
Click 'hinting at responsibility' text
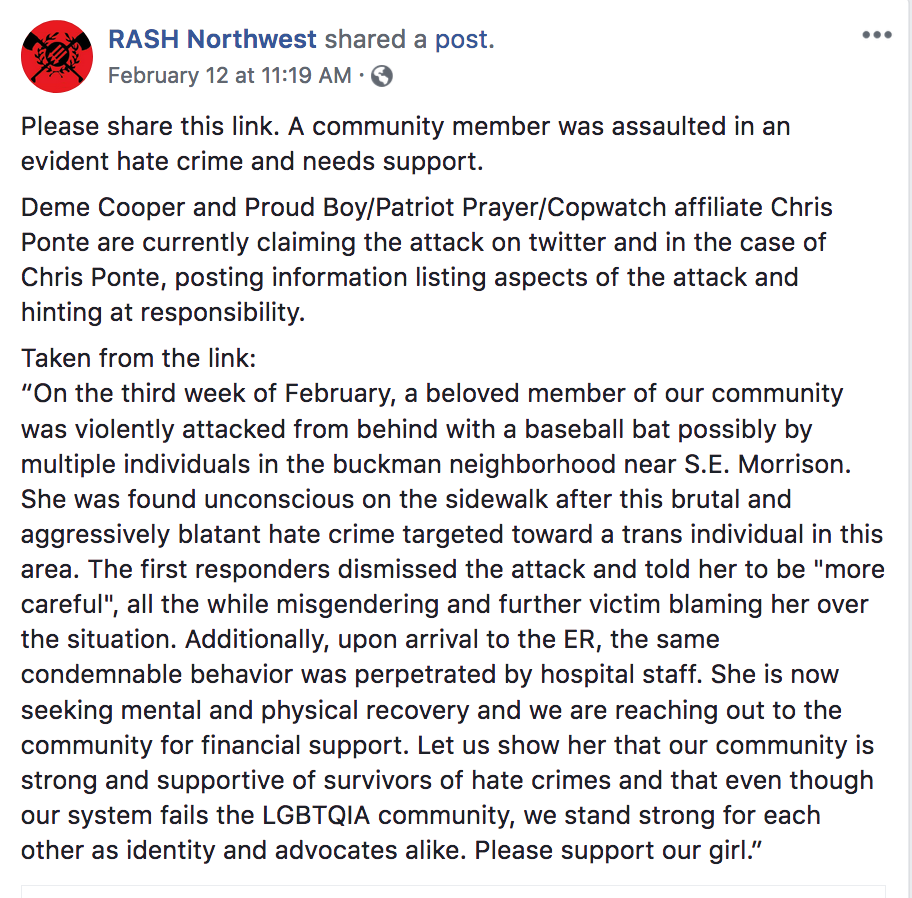[x=163, y=312]
